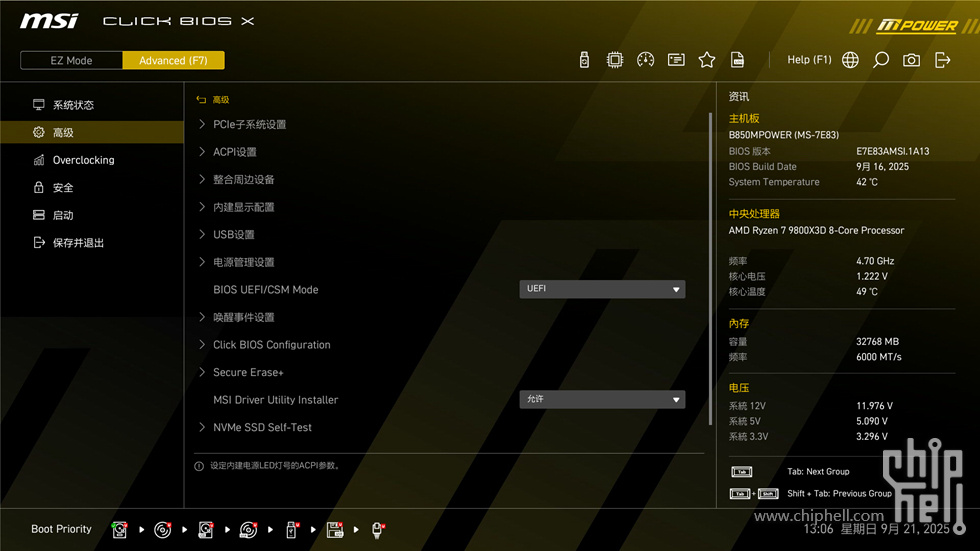Viewport: 980px width, 551px height.
Task: Click the 4.70 GHz CPU frequency value
Action: [875, 261]
